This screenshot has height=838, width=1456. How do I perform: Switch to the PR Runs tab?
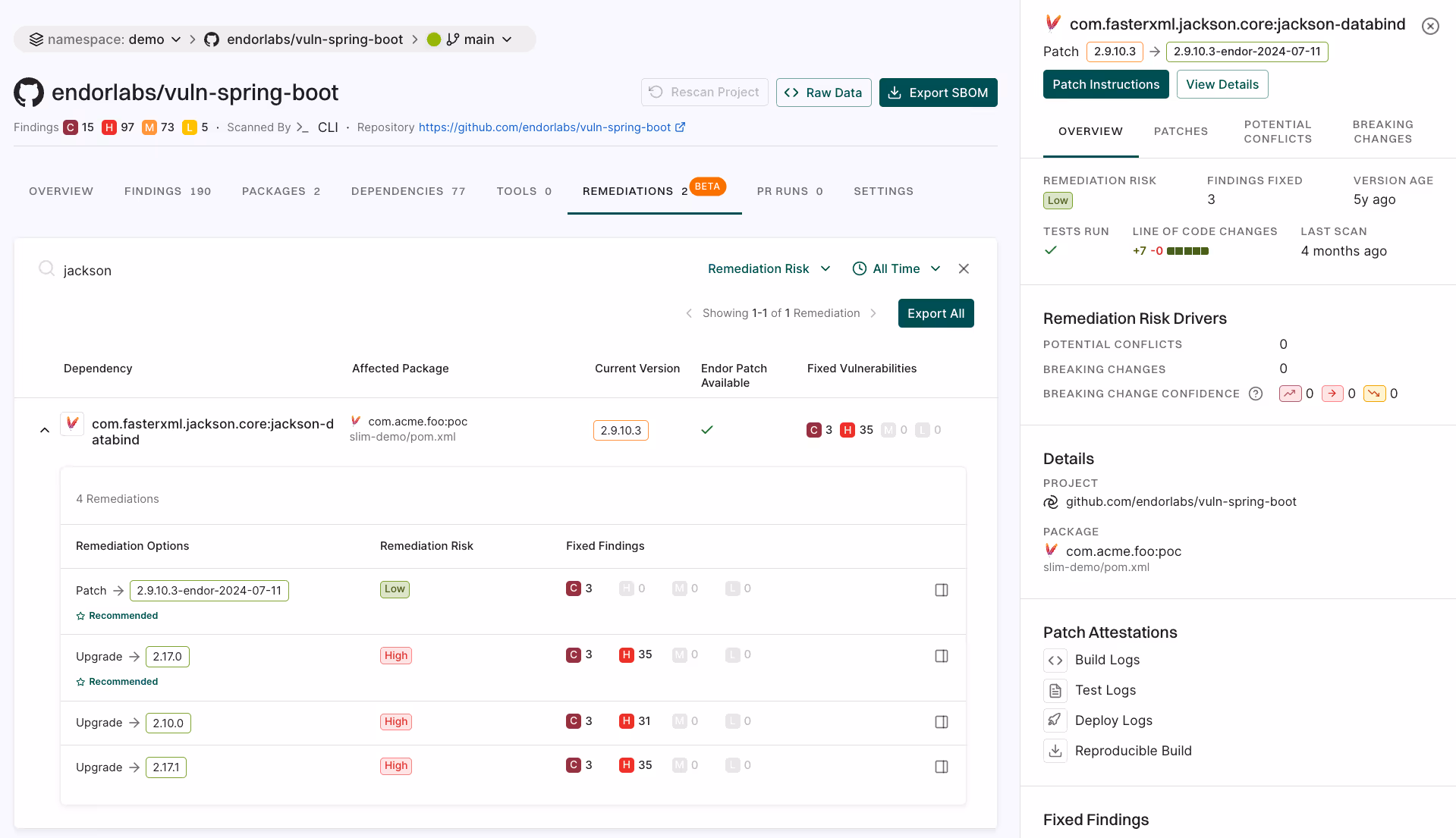pyautogui.click(x=790, y=191)
